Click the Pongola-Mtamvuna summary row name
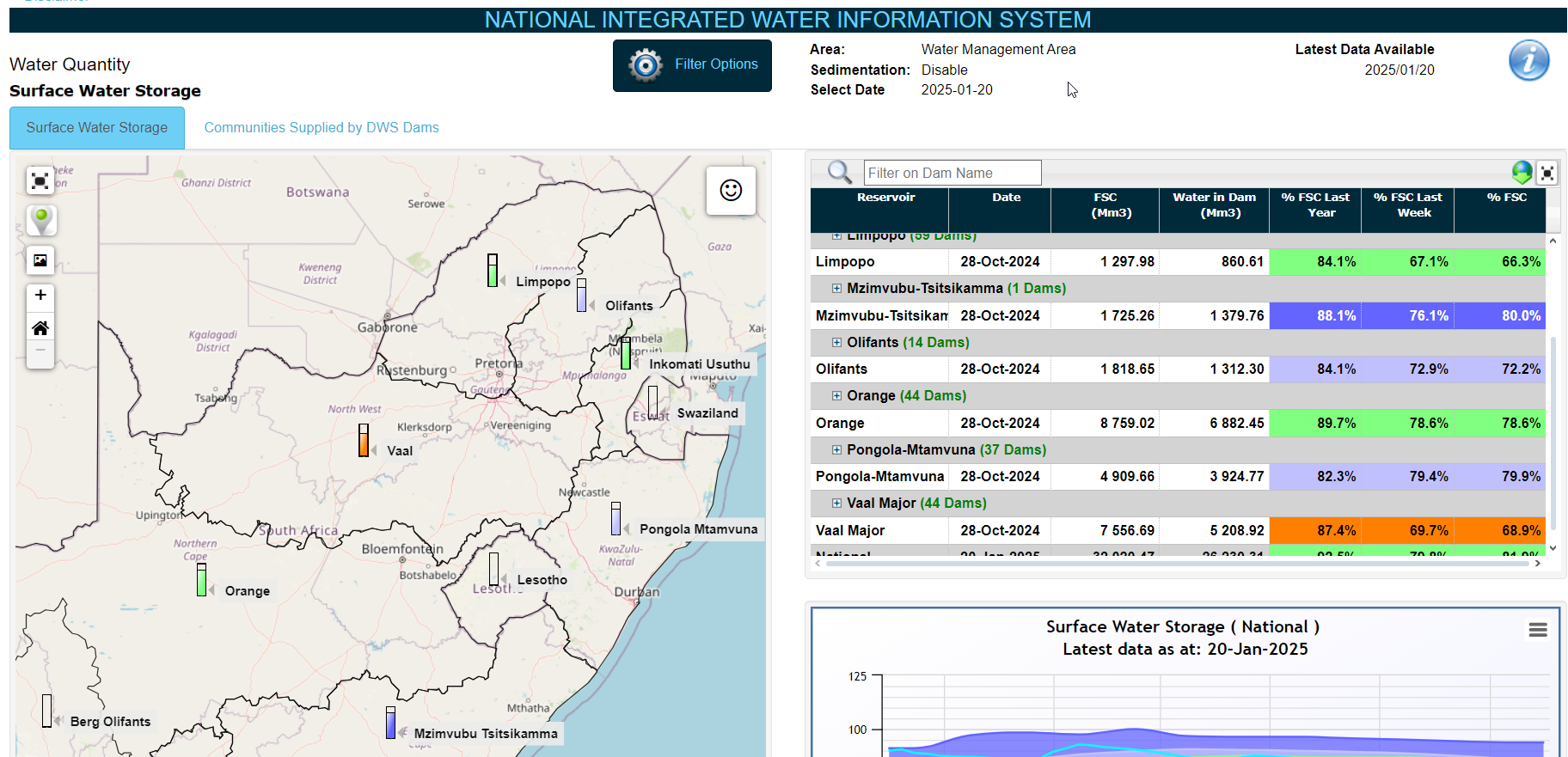The width and height of the screenshot is (1568, 757). (879, 477)
